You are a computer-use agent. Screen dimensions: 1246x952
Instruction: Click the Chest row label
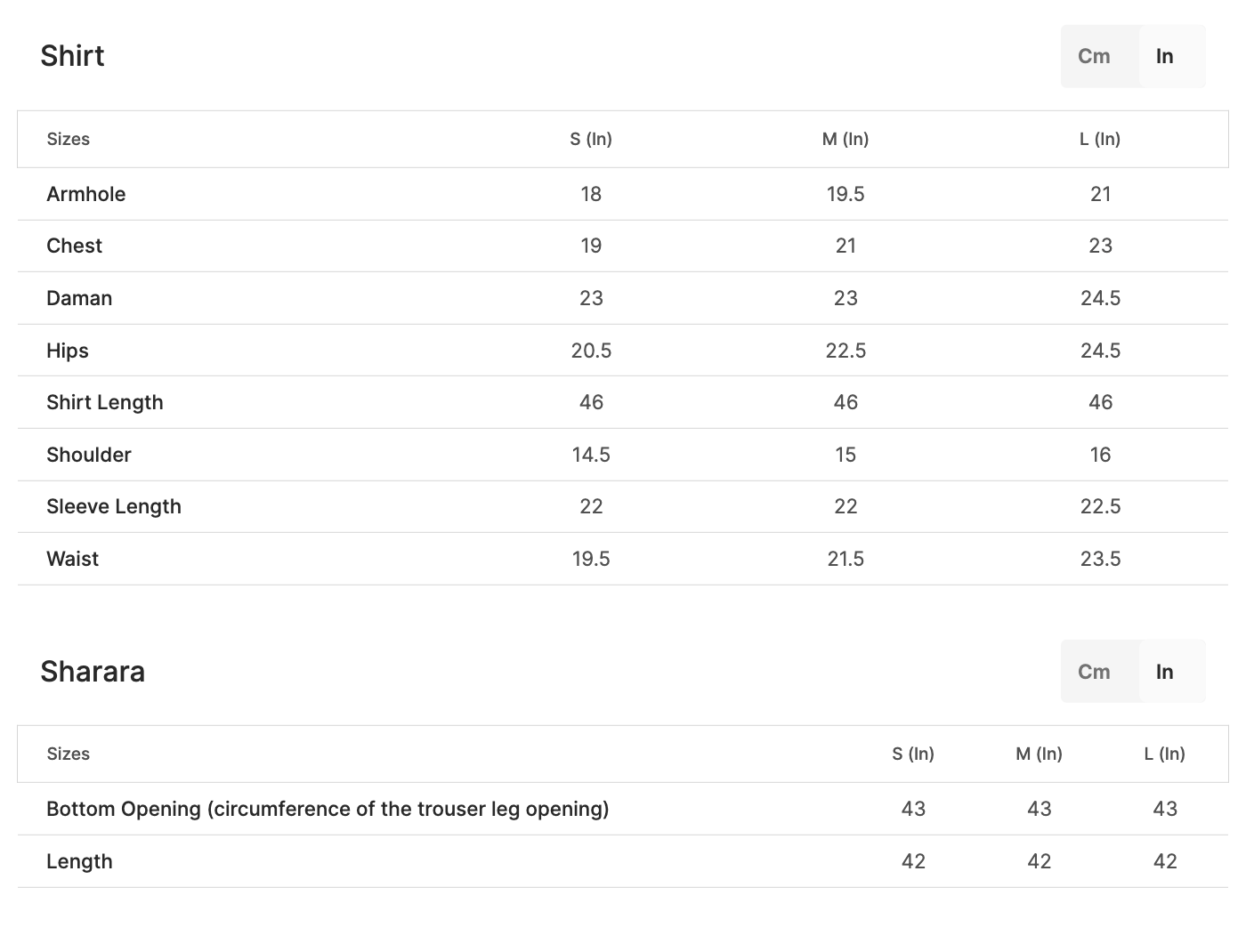coord(74,246)
